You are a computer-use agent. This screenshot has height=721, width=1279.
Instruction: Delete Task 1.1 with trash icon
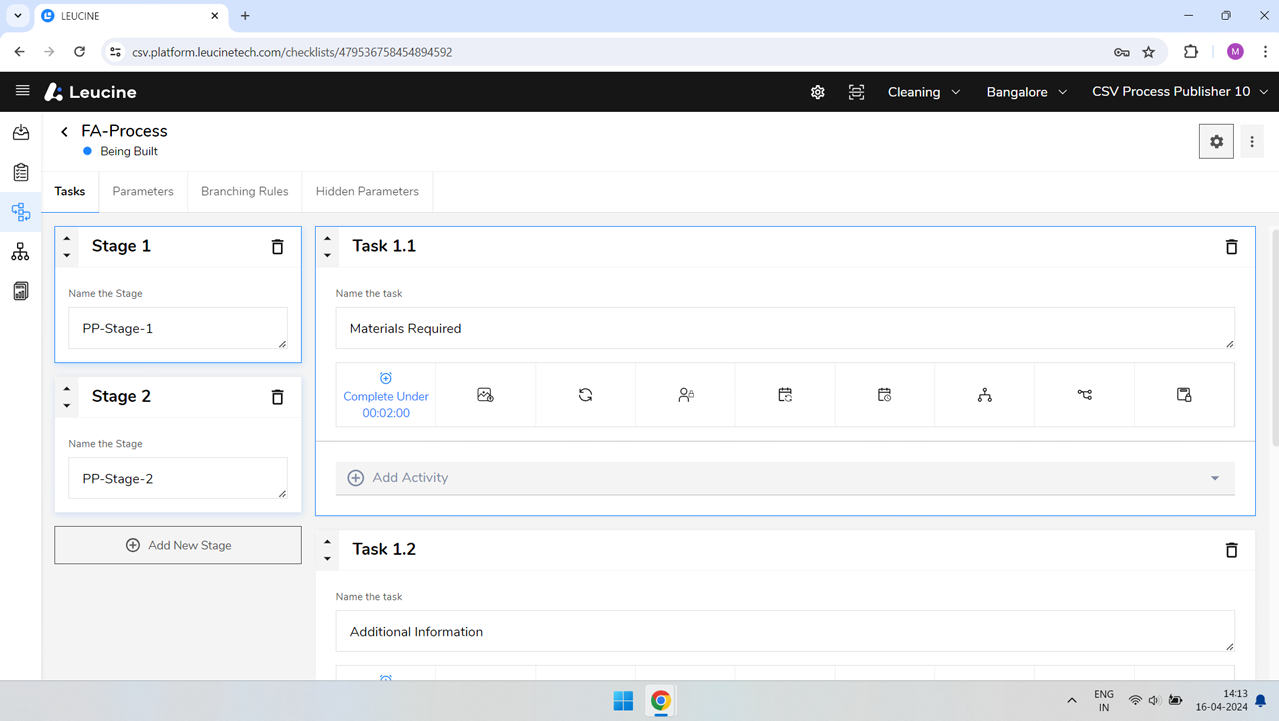pyautogui.click(x=1232, y=246)
